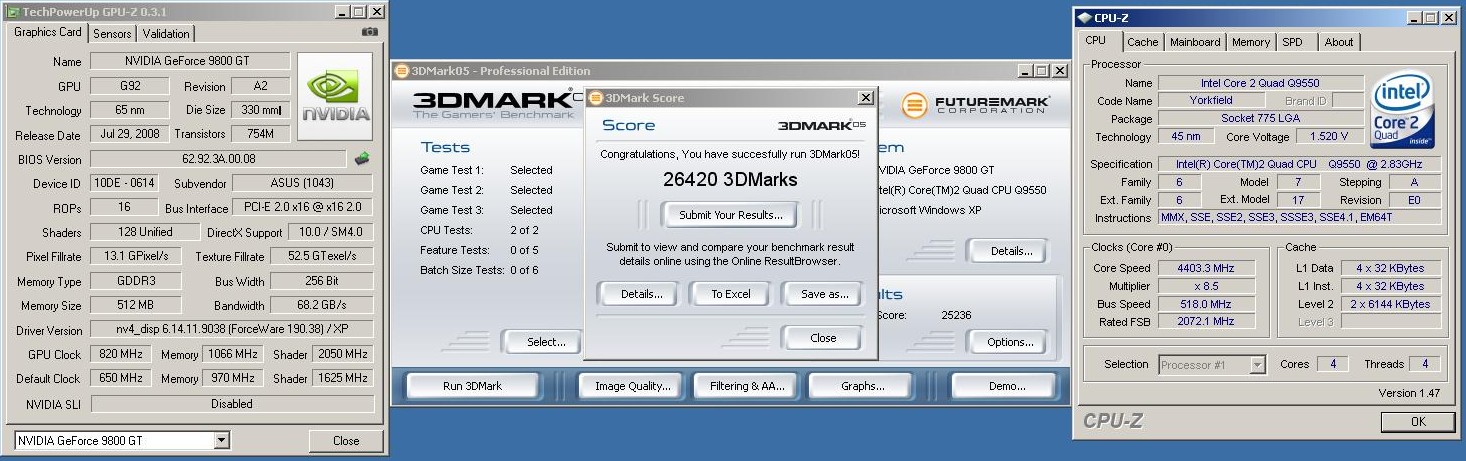The height and width of the screenshot is (461, 1466).
Task: Click the Graphs button in 3DMark05
Action: [x=862, y=386]
